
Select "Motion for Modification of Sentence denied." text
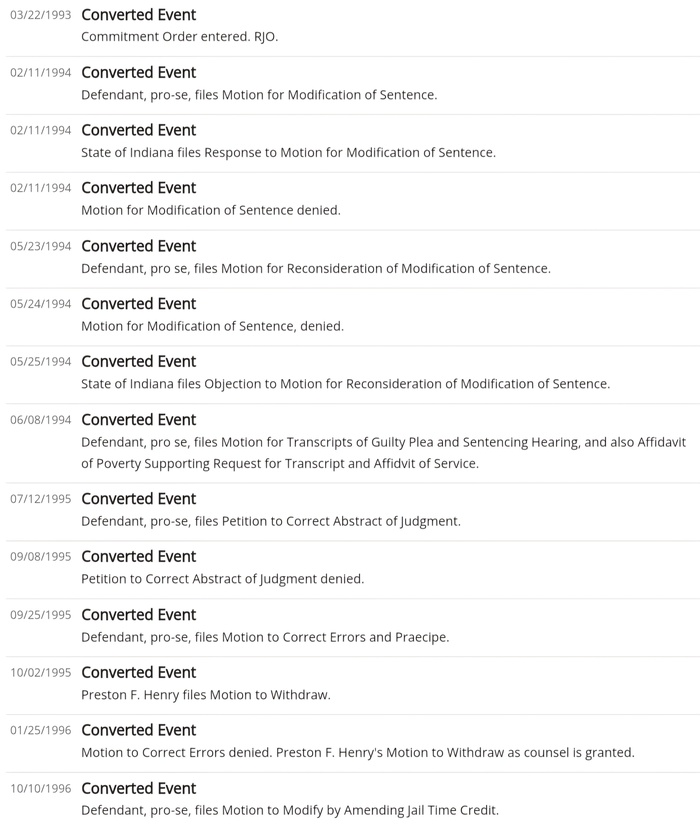click(x=211, y=210)
